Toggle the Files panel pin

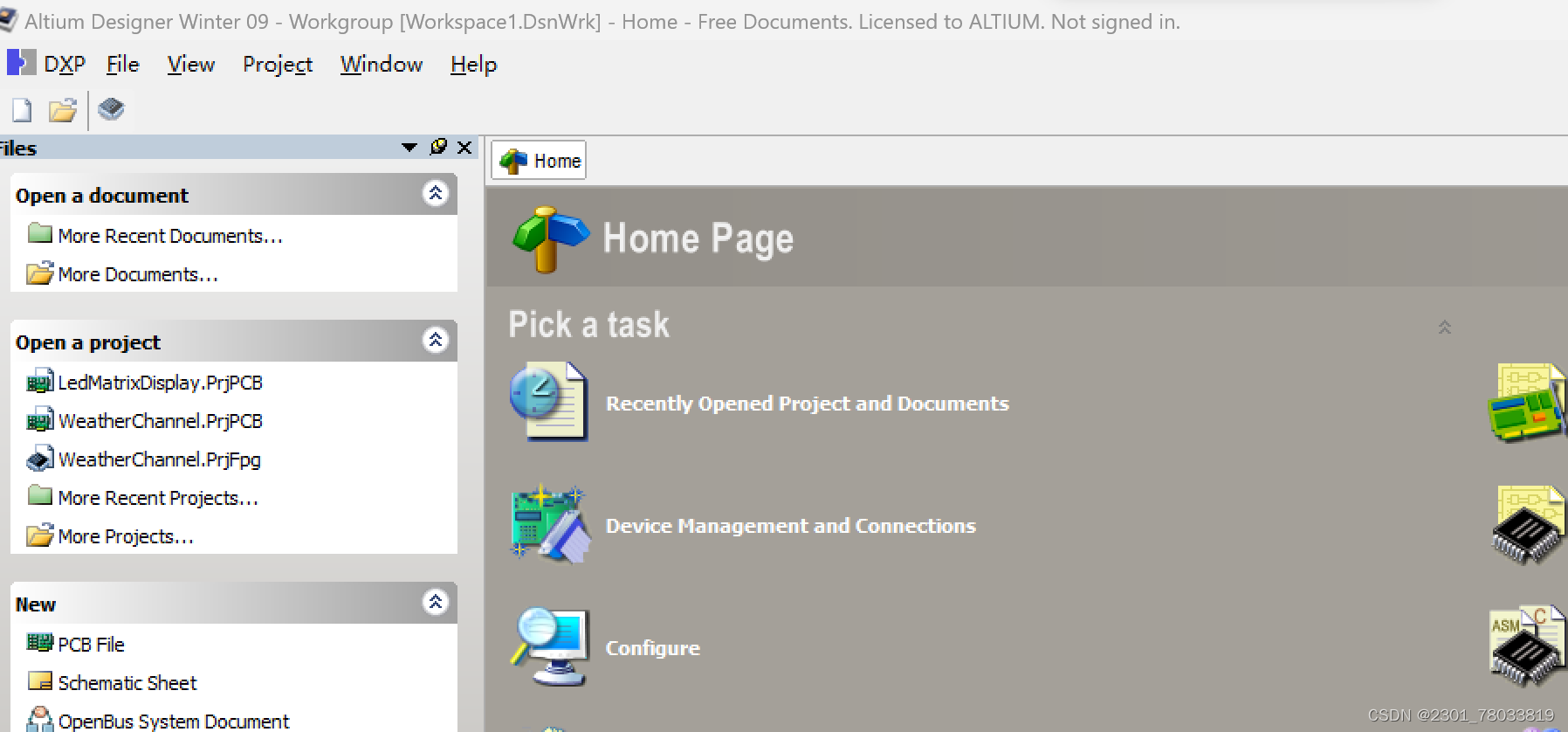point(438,147)
